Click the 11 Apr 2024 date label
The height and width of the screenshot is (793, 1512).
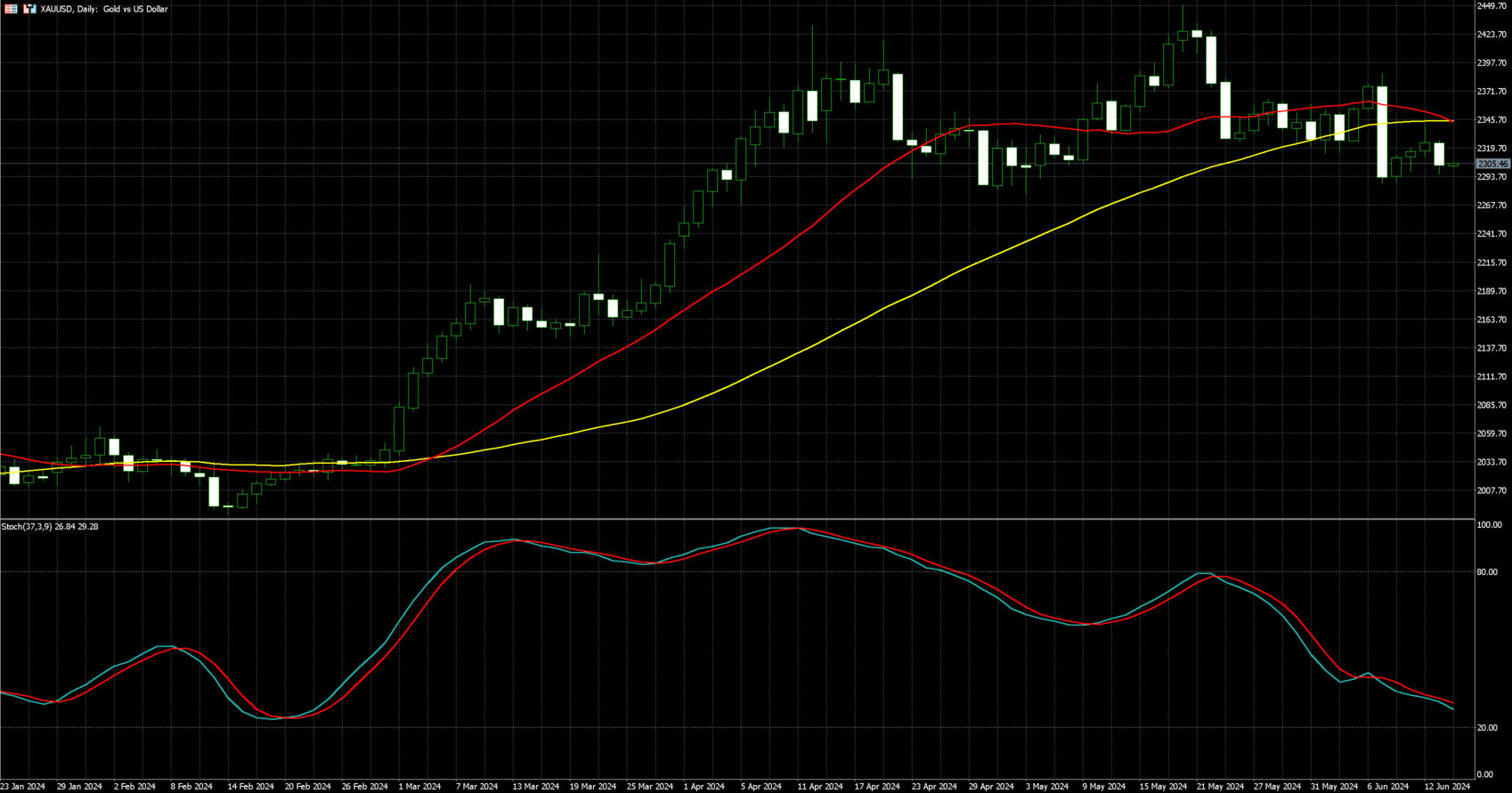820,787
